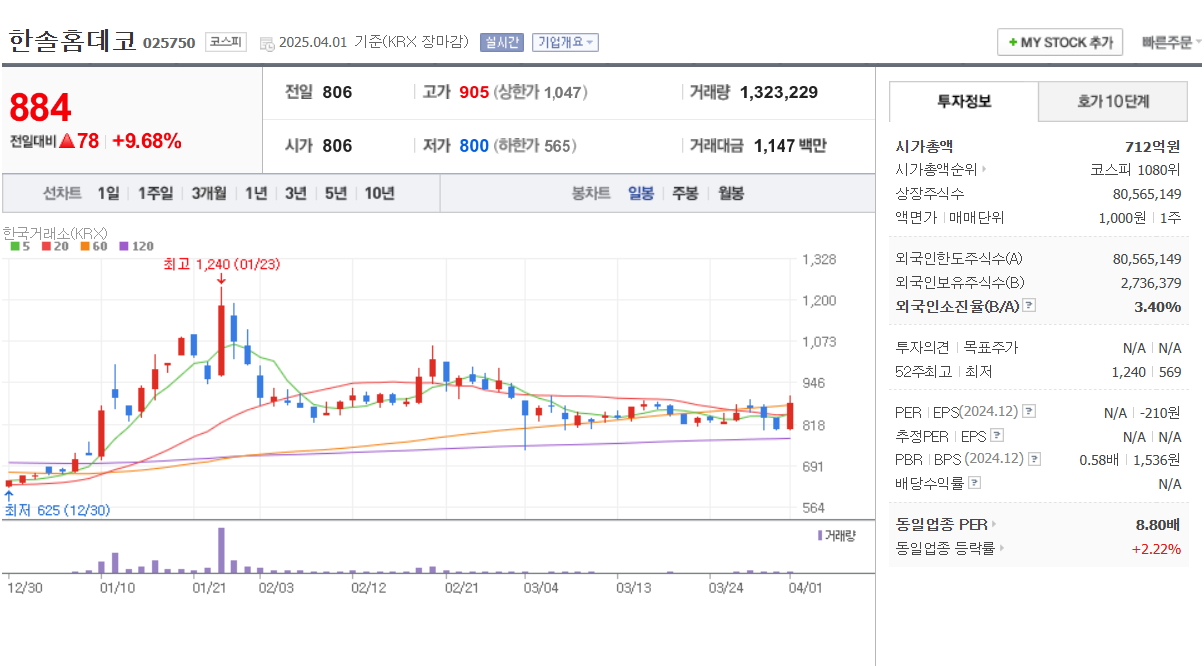Click the purple 120-day moving average legend

(136, 246)
